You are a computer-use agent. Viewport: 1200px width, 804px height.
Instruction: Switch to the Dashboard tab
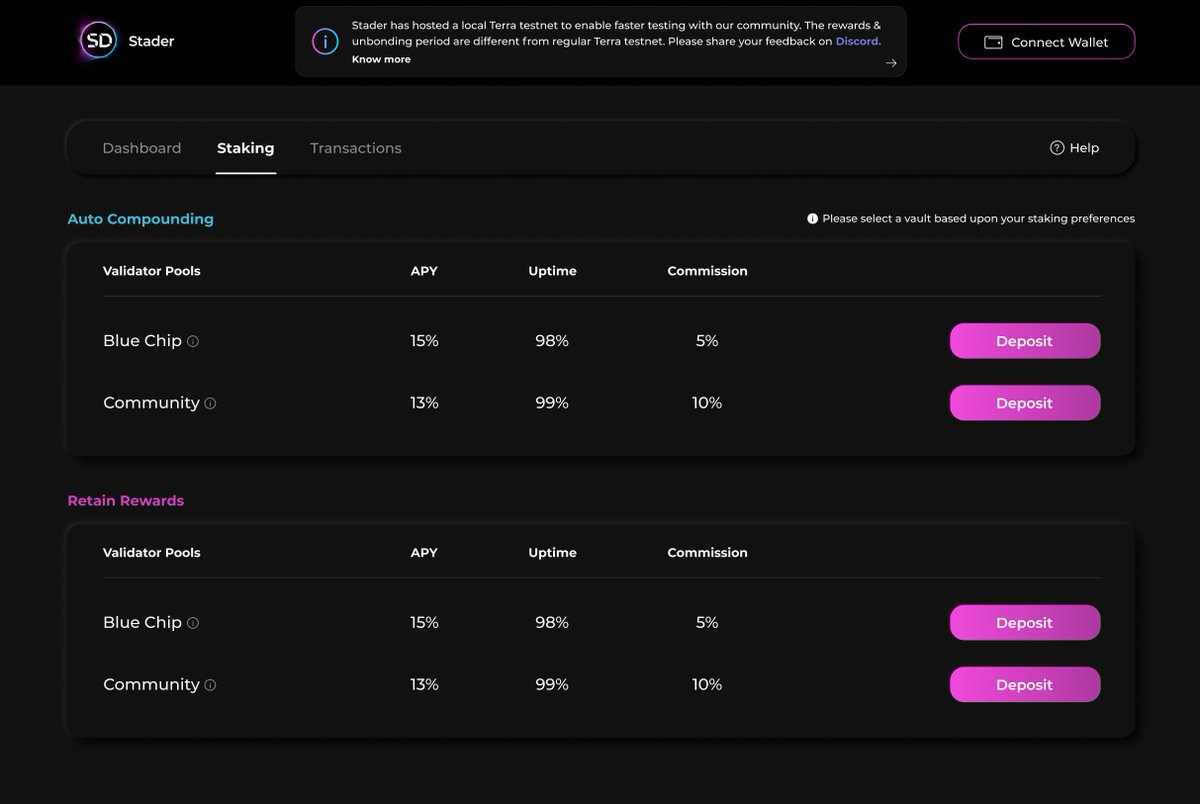tap(141, 147)
